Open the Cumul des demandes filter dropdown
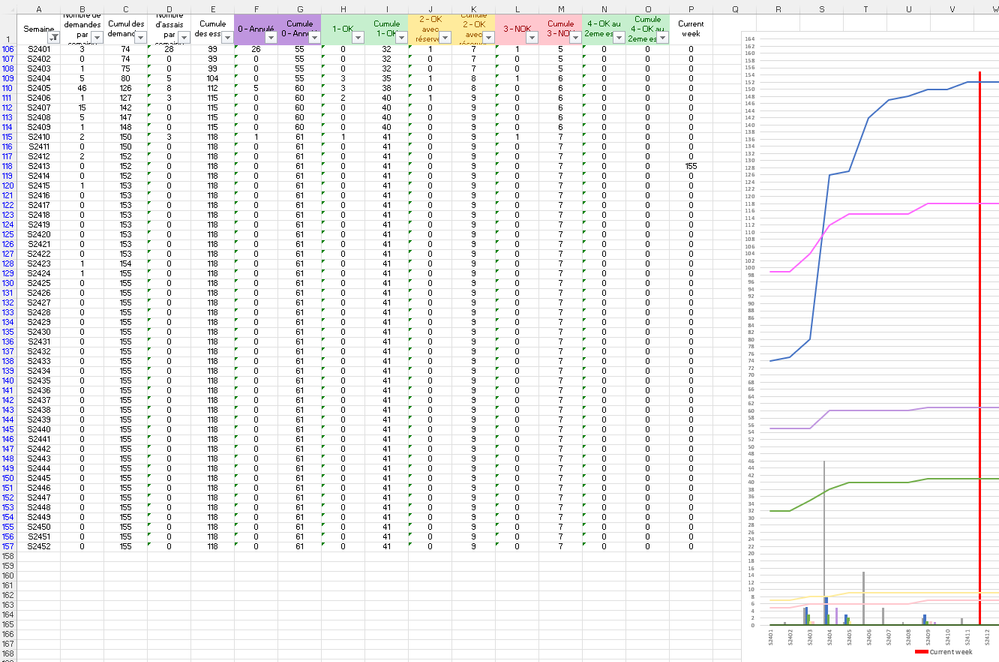 tap(141, 38)
